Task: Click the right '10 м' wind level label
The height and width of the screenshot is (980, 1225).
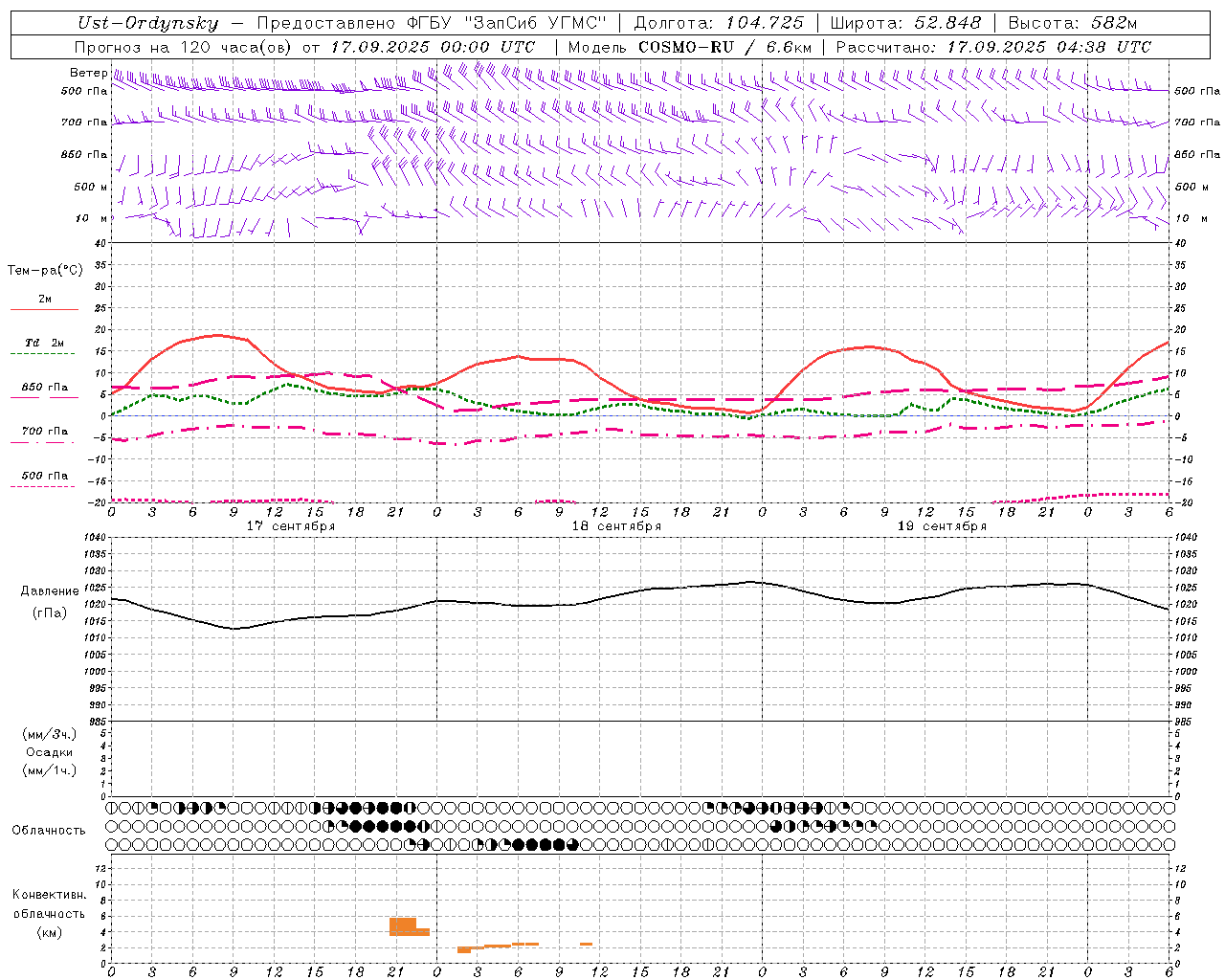Action: tap(1192, 218)
